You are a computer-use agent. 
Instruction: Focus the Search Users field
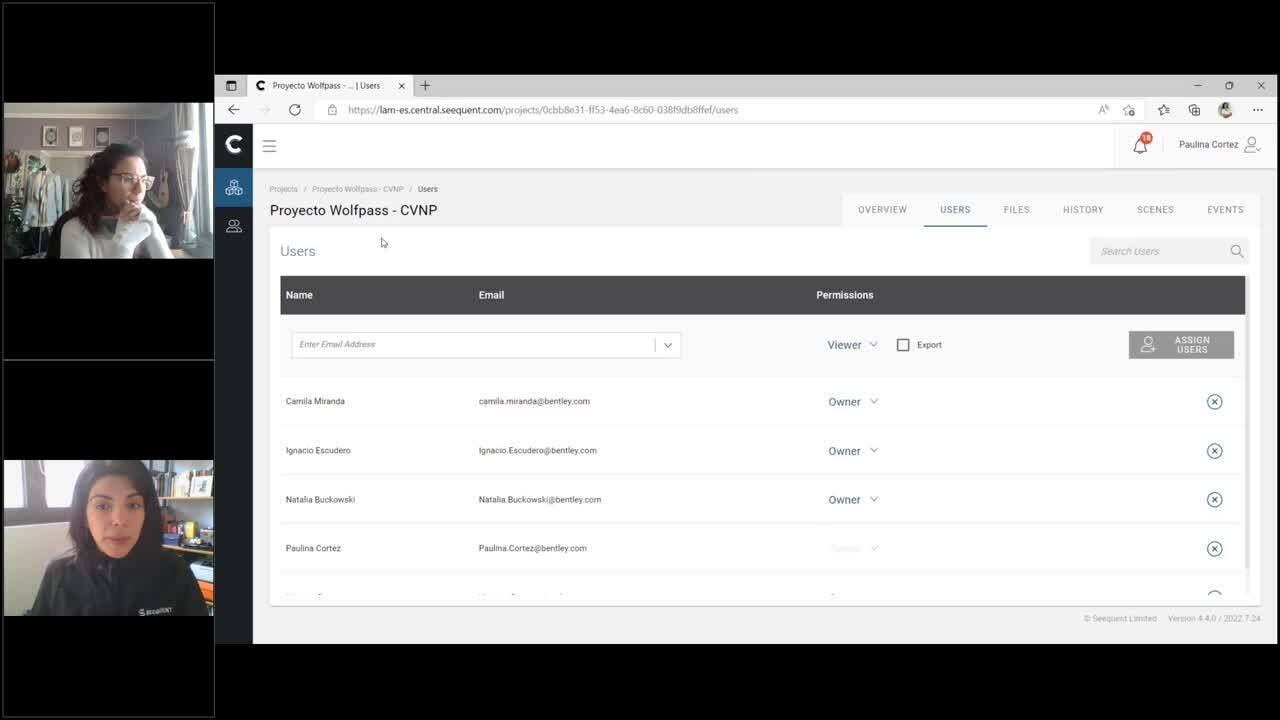[x=1160, y=251]
